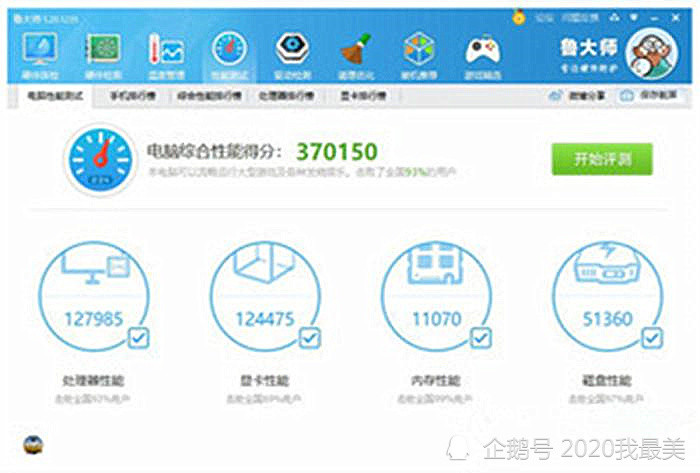Click the disk score 51360
Viewport: 700px width, 473px height.
[608, 319]
